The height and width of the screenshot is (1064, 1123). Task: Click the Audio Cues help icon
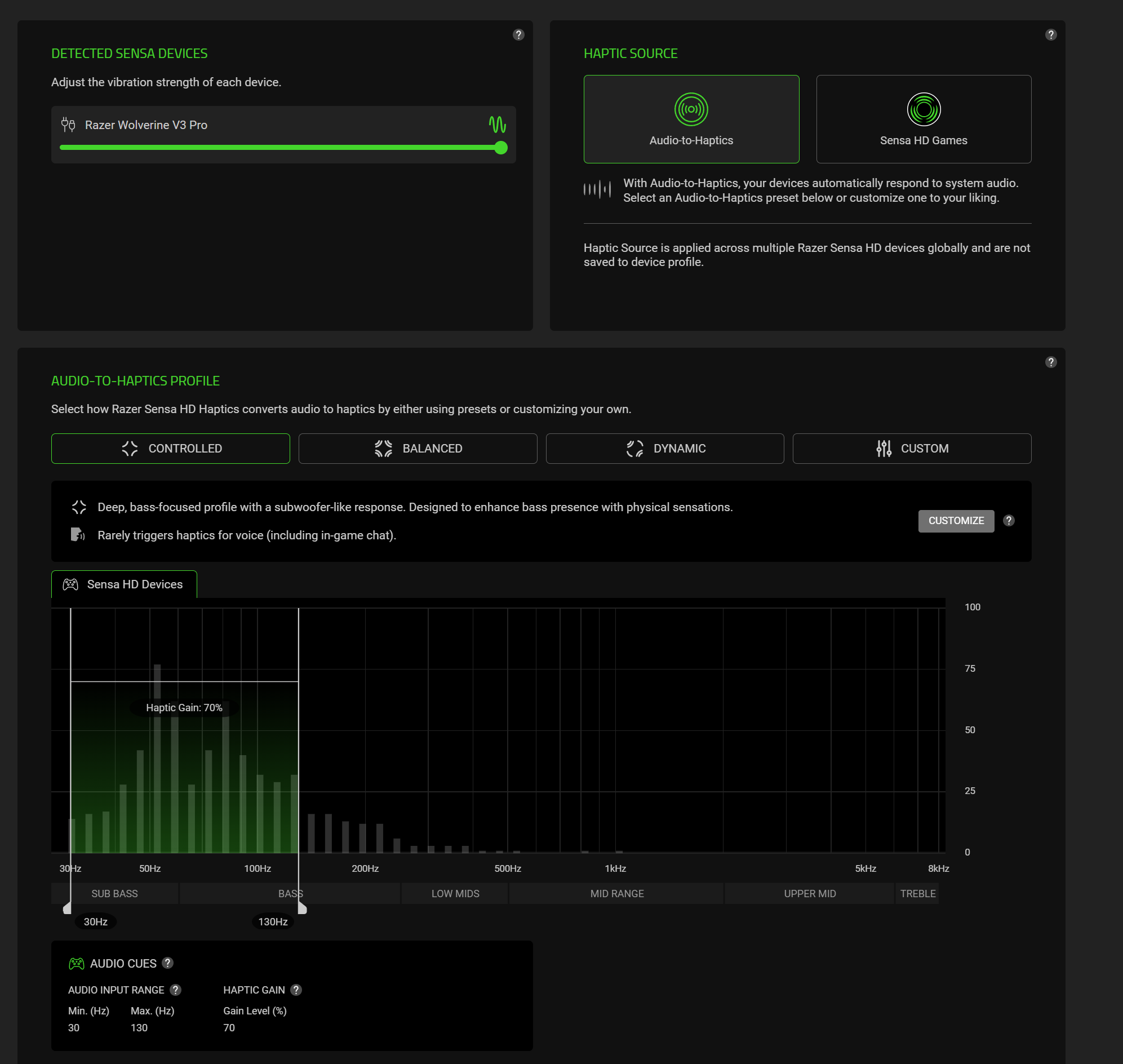tap(168, 963)
